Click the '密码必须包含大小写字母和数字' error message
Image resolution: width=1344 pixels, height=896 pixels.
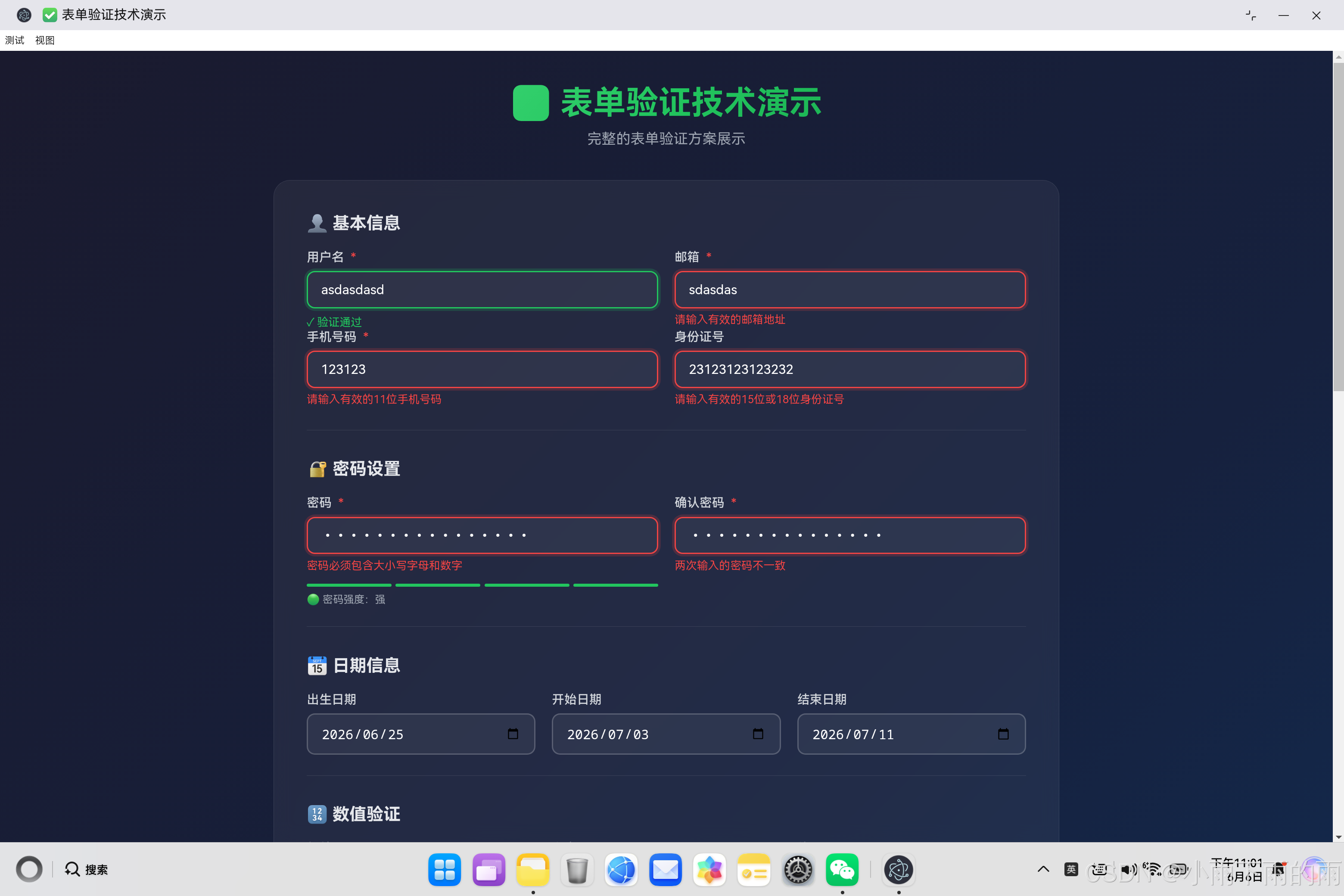tap(385, 565)
